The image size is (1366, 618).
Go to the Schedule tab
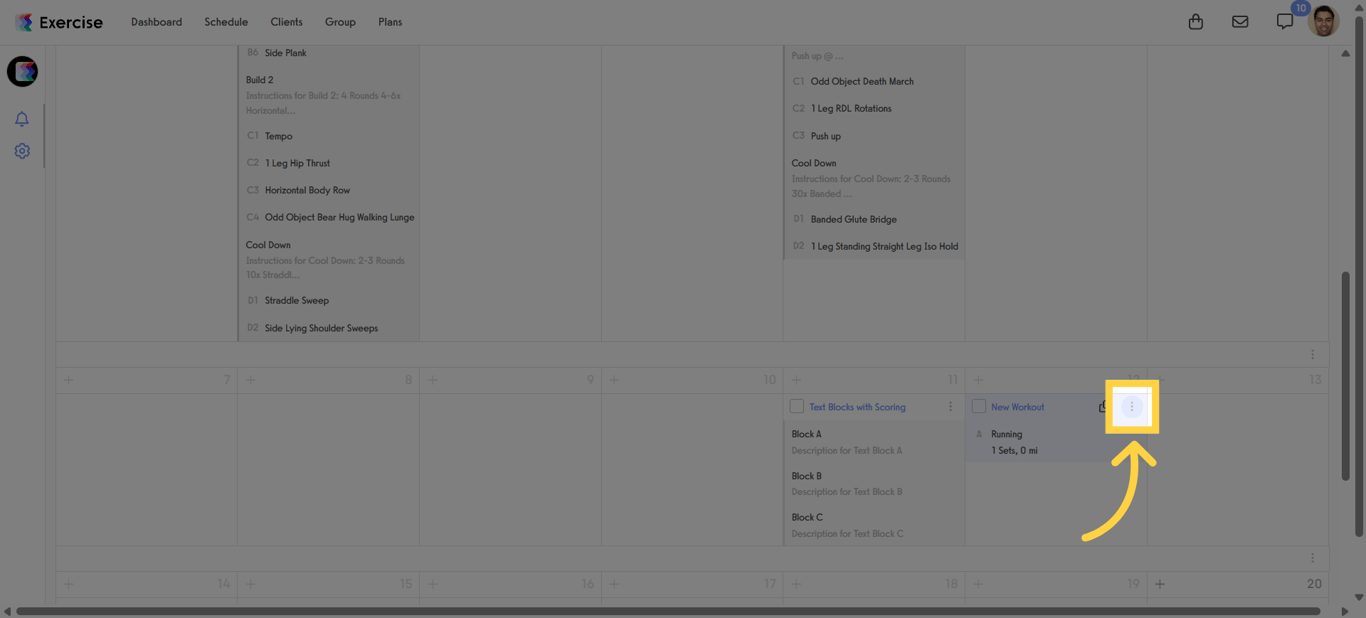[226, 21]
